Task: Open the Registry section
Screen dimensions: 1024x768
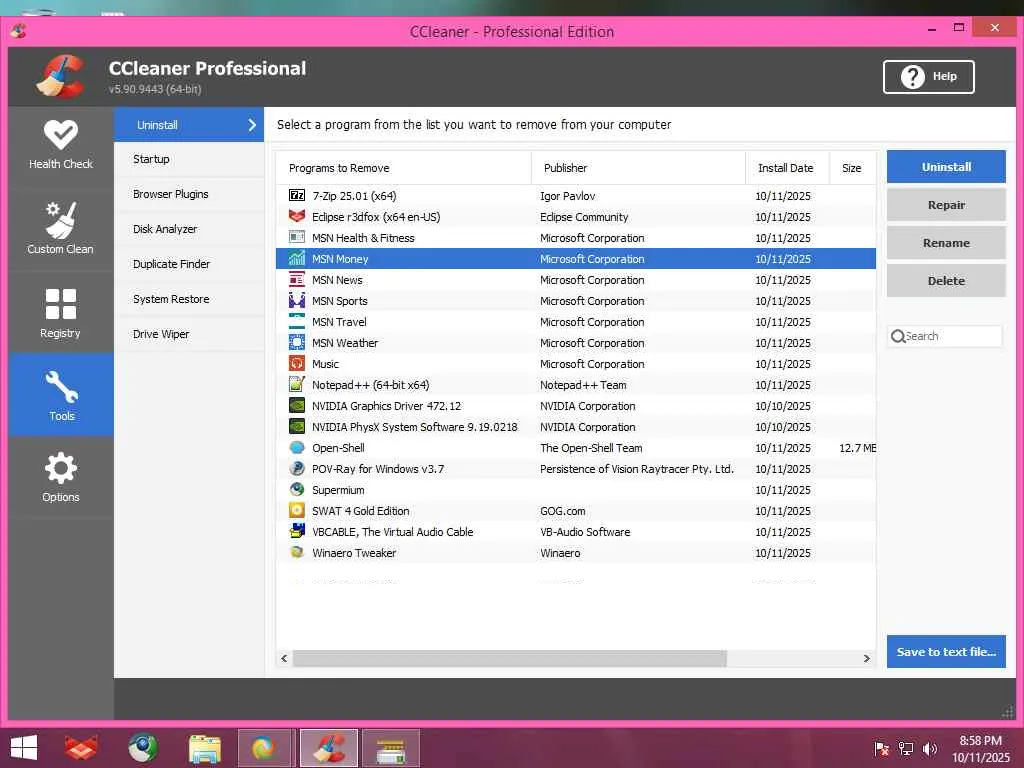Action: click(x=61, y=313)
